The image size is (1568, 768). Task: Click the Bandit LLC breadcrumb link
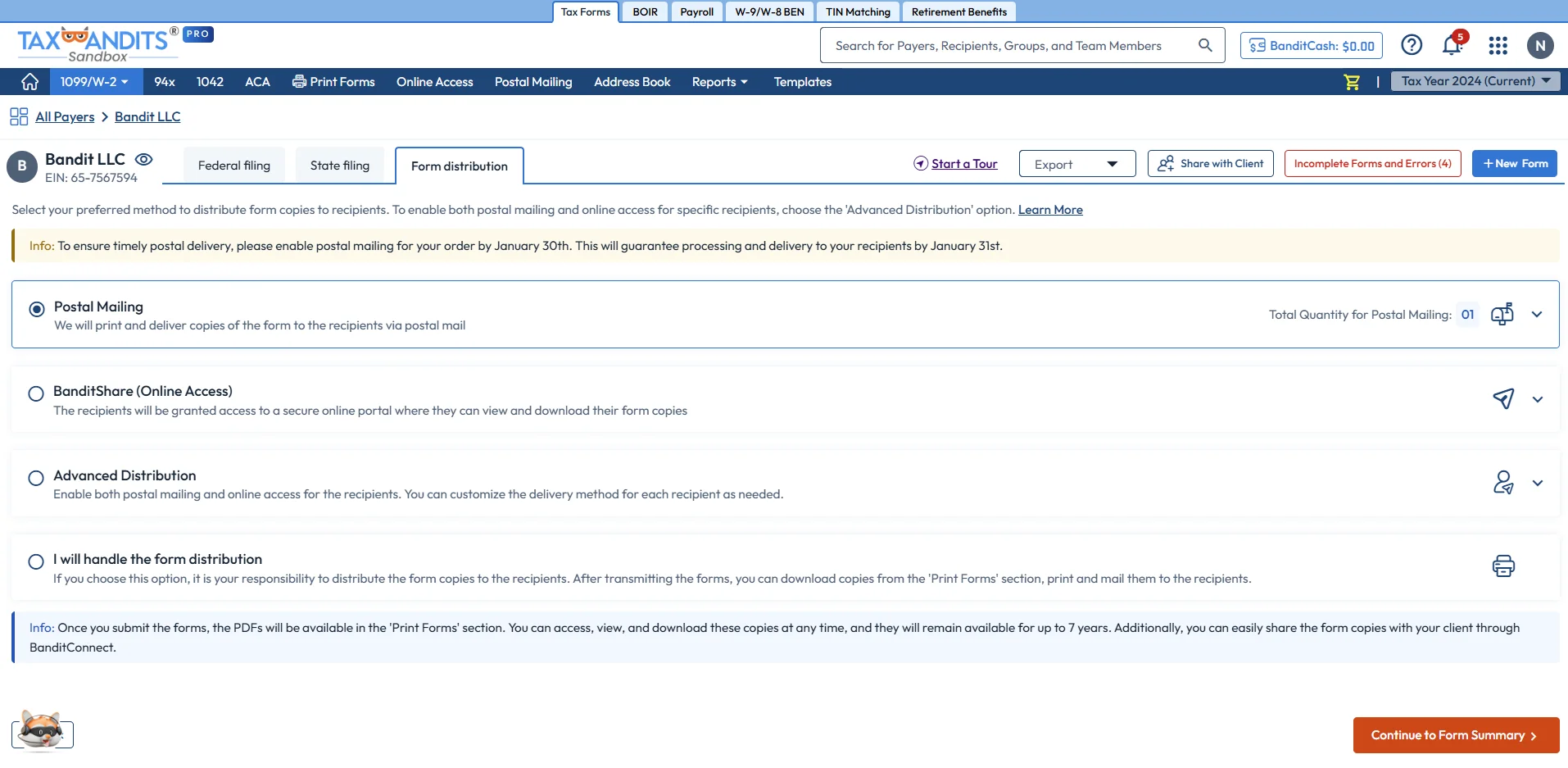147,116
